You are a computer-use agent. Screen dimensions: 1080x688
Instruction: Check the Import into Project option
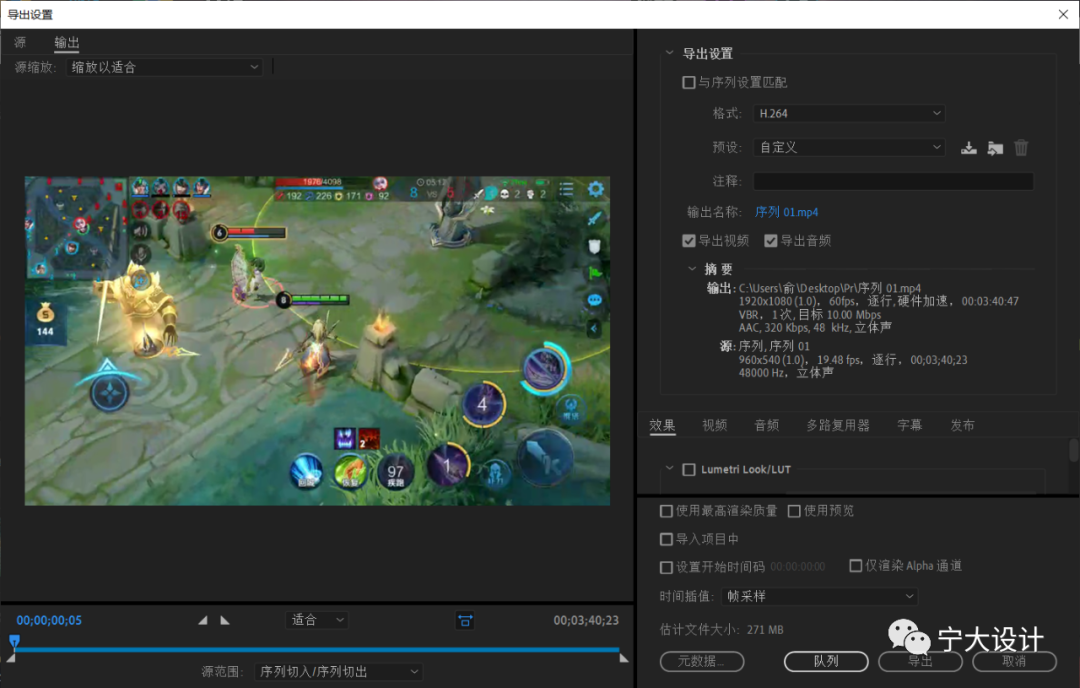point(666,539)
